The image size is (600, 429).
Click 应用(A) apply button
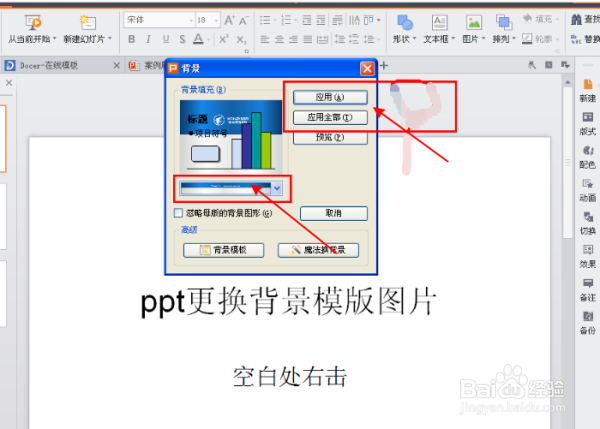(330, 97)
